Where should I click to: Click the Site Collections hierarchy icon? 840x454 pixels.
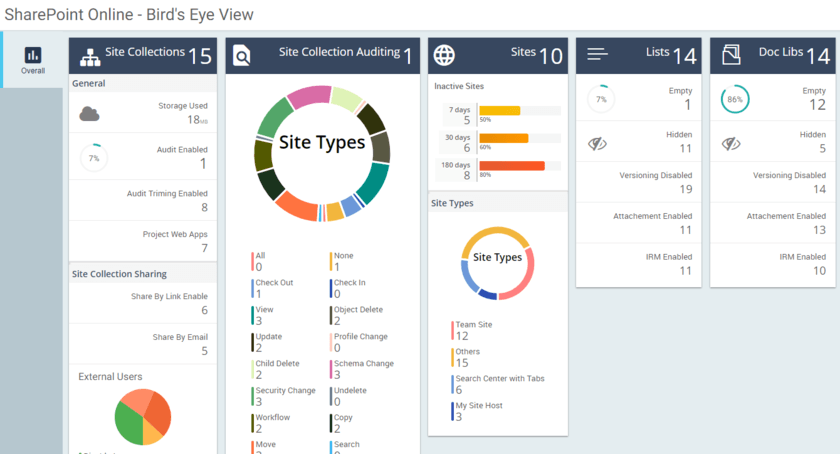90,56
